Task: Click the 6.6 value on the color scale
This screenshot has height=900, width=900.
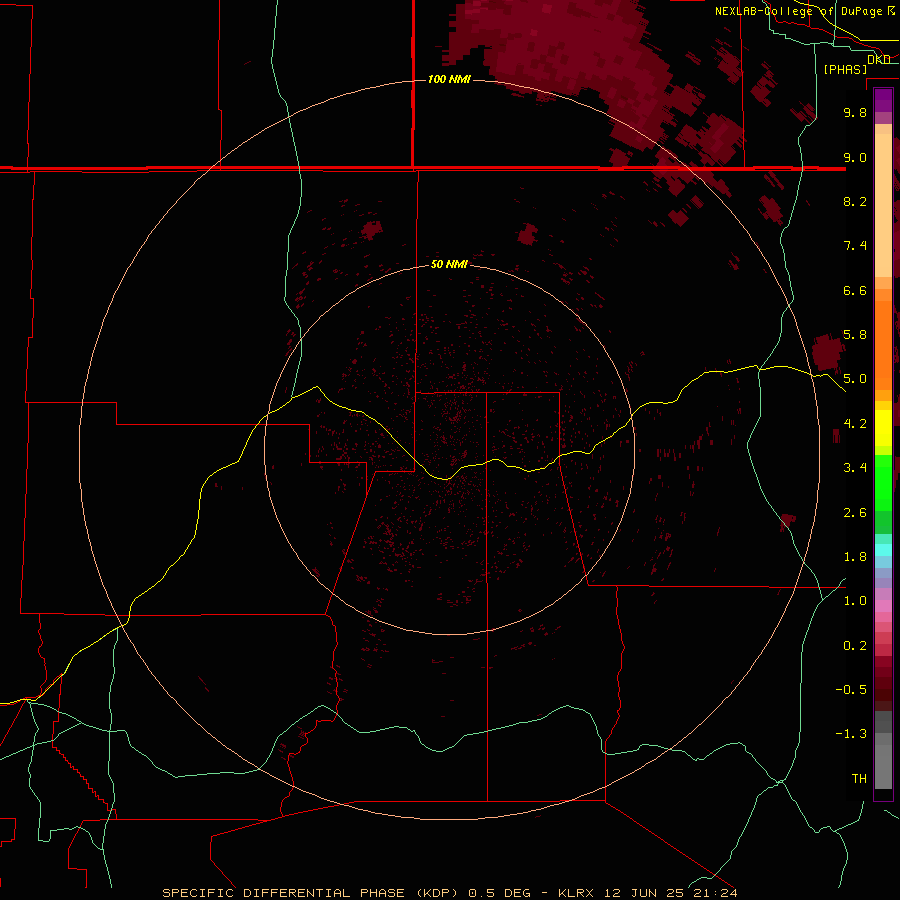Action: tap(855, 290)
